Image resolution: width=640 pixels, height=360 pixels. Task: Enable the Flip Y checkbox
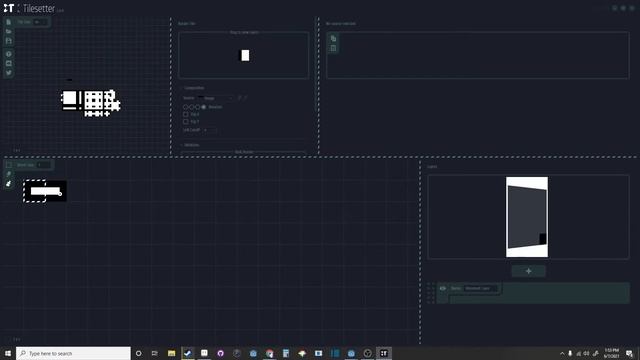[x=186, y=122]
